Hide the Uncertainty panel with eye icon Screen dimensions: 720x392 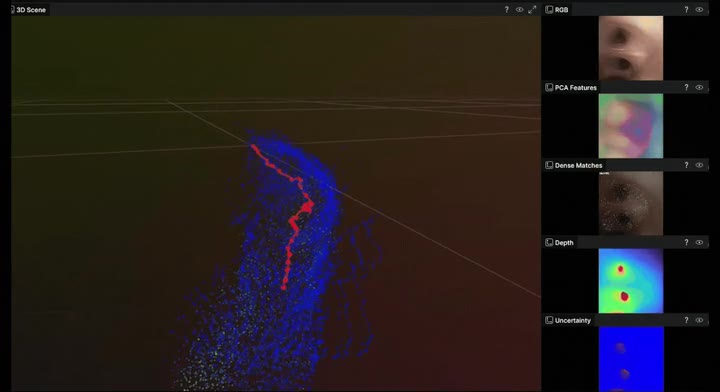(x=699, y=320)
